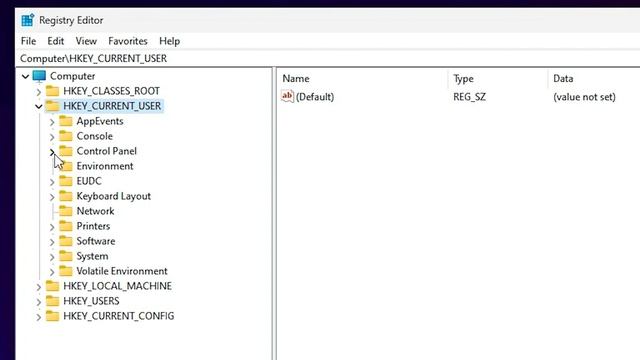Expand the Software key chevron
The width and height of the screenshot is (640, 360).
52,242
